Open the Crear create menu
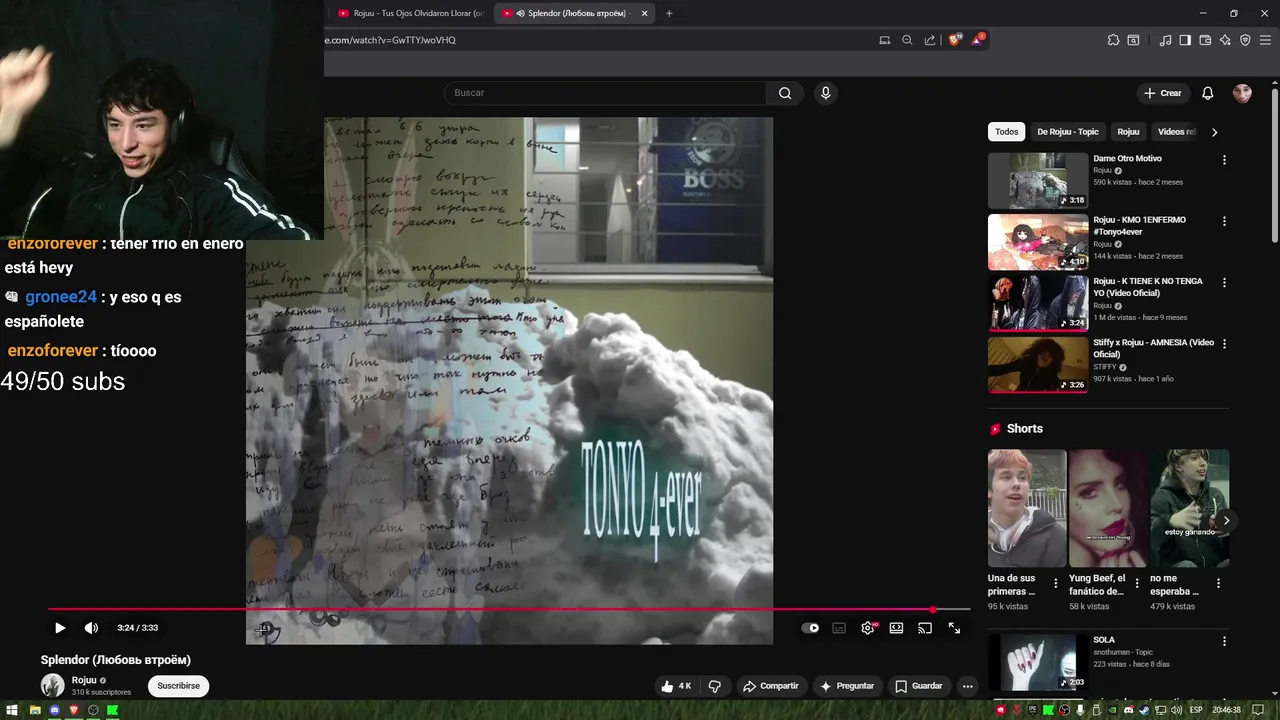Screen dimensions: 1280x720 pyautogui.click(x=1163, y=93)
